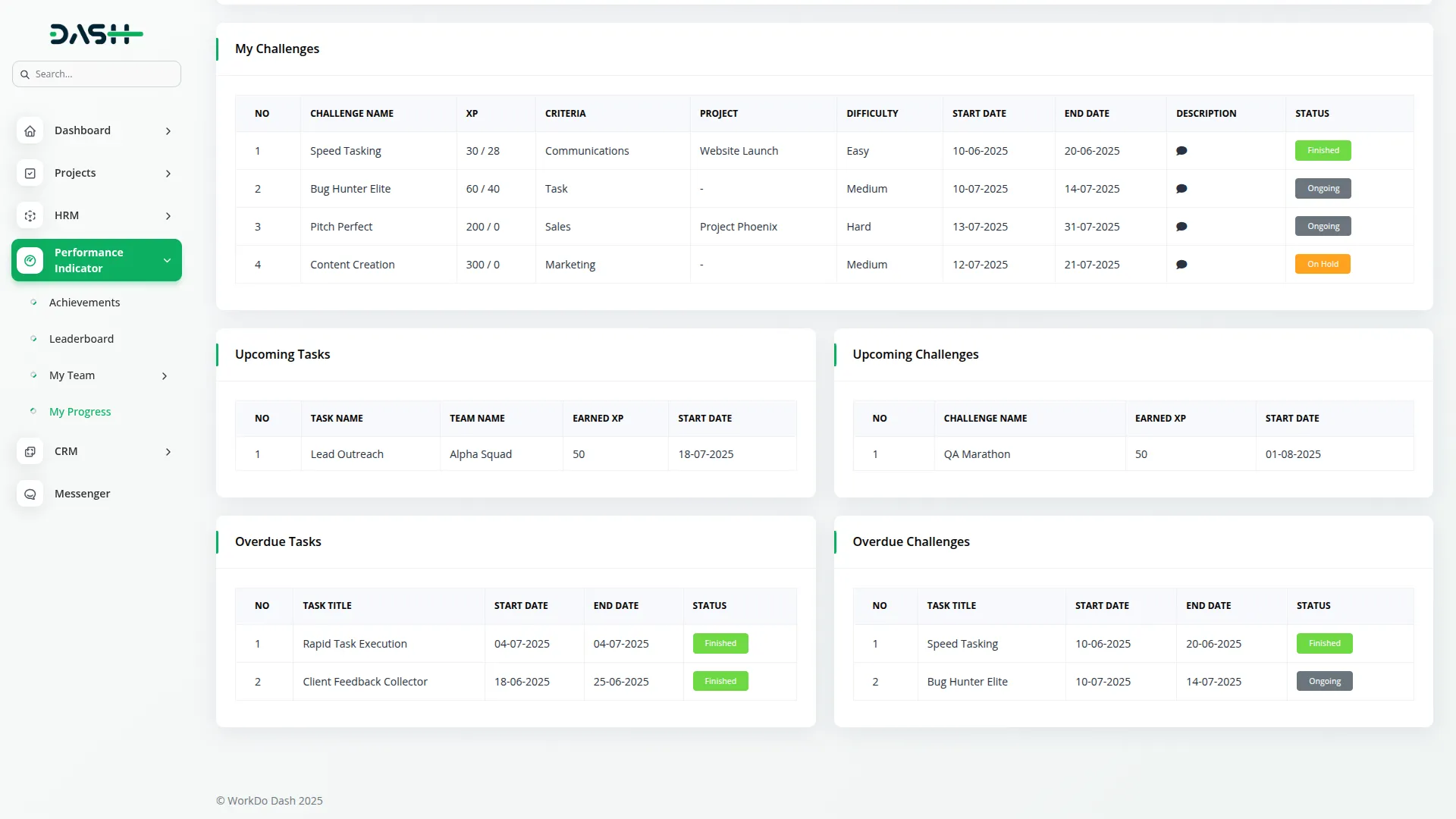View description comment icon for Speed Tasking
This screenshot has width=1456, height=819.
coord(1181,151)
